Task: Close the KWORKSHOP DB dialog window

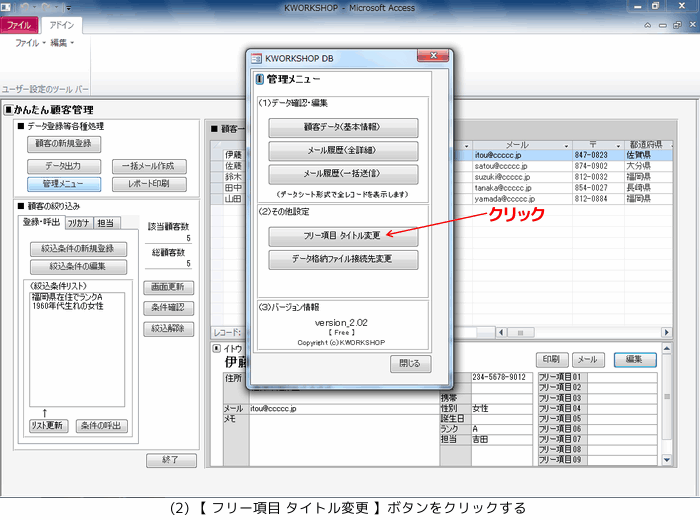Action: tap(433, 56)
